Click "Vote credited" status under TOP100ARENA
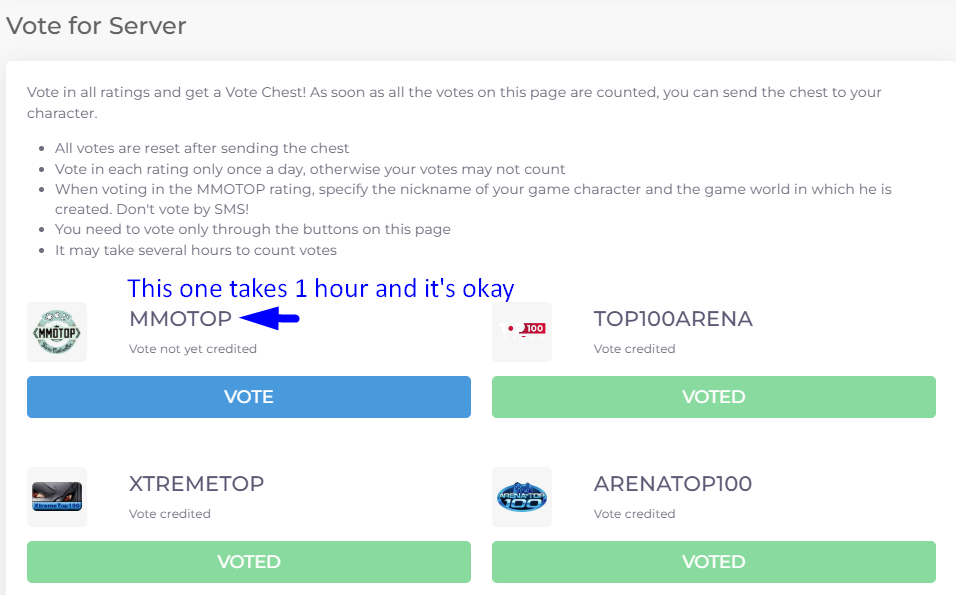Screen dimensions: 956x595 click(x=634, y=349)
